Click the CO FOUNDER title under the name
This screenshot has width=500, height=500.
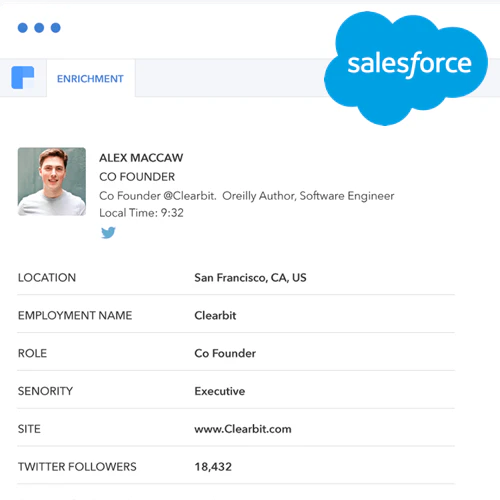137,177
